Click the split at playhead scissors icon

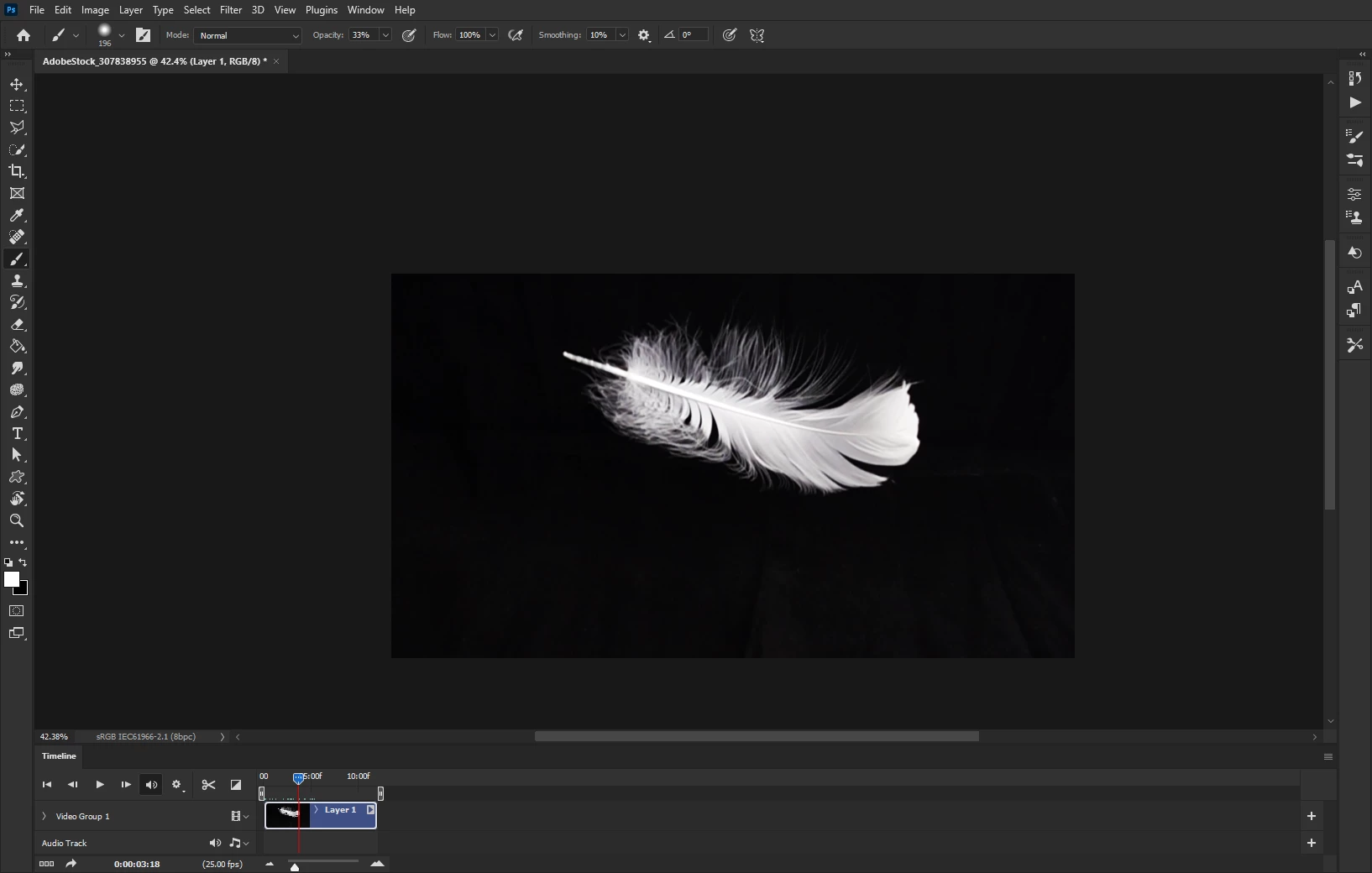[209, 785]
